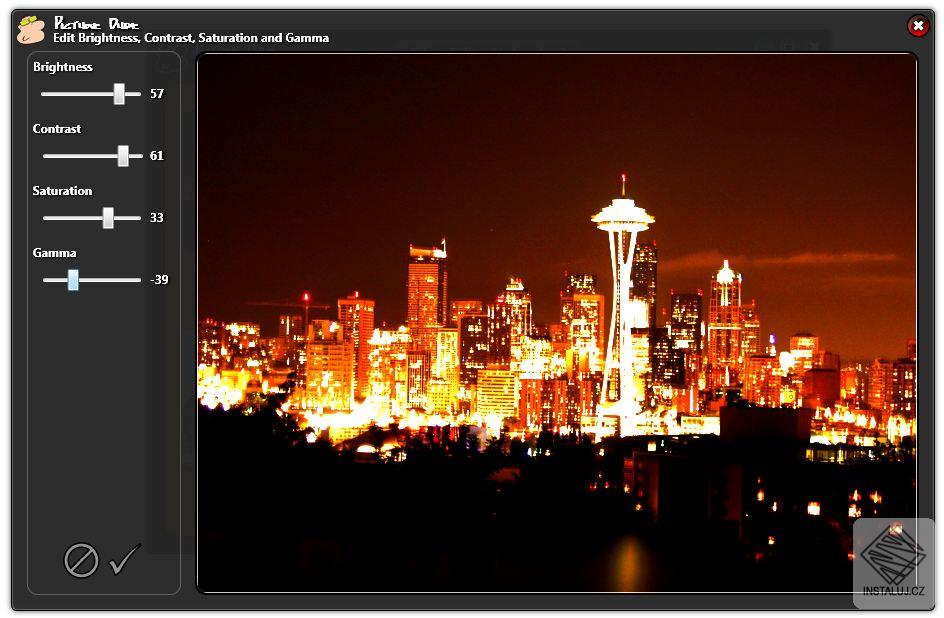Click the Picture Dude mascot logo
Image resolution: width=944 pixels, height=618 pixels.
31,29
